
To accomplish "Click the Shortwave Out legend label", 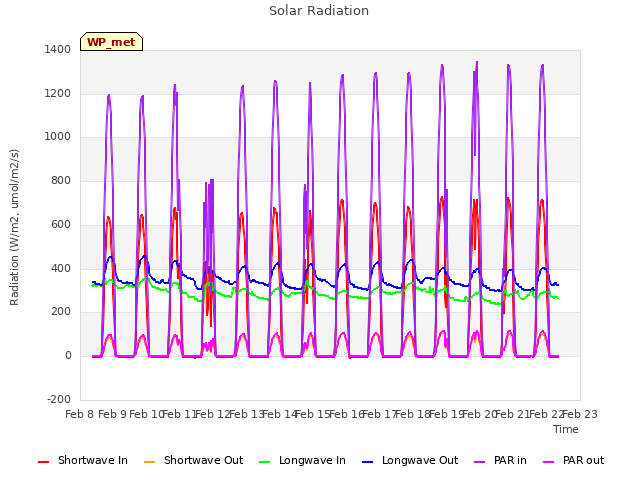I will coord(203,460).
